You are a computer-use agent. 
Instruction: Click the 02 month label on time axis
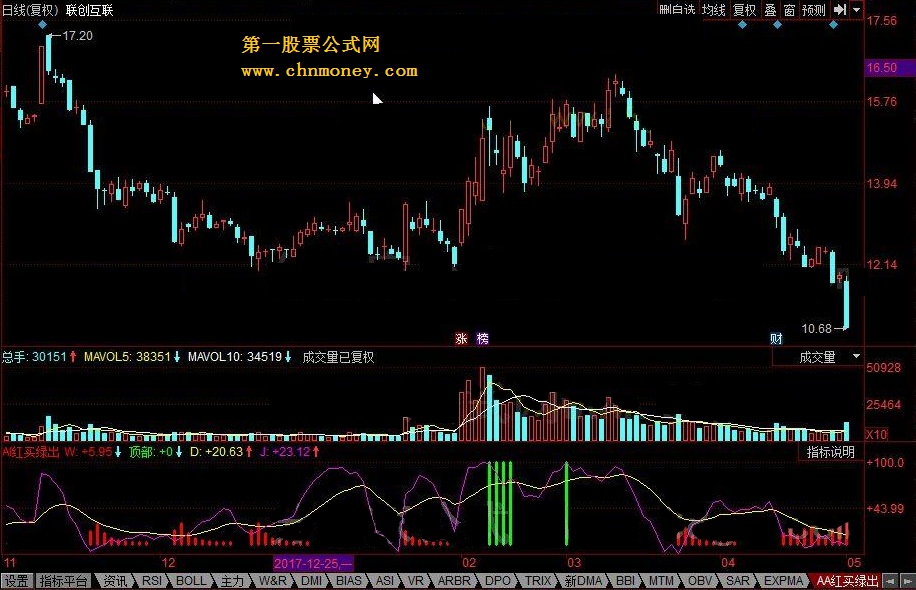(x=469, y=563)
